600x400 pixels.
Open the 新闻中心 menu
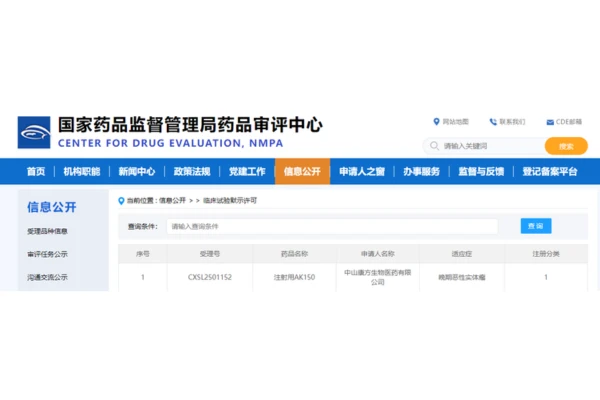tap(136, 172)
